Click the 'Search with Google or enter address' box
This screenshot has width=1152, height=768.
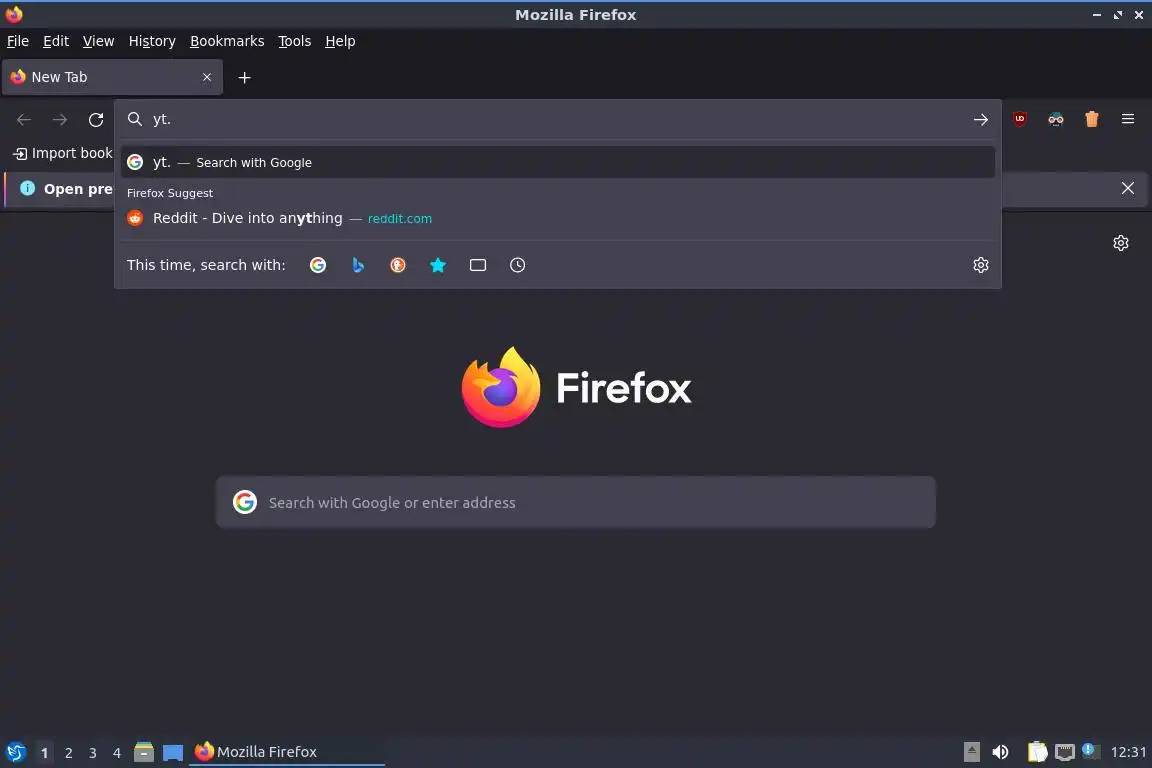pyautogui.click(x=575, y=503)
